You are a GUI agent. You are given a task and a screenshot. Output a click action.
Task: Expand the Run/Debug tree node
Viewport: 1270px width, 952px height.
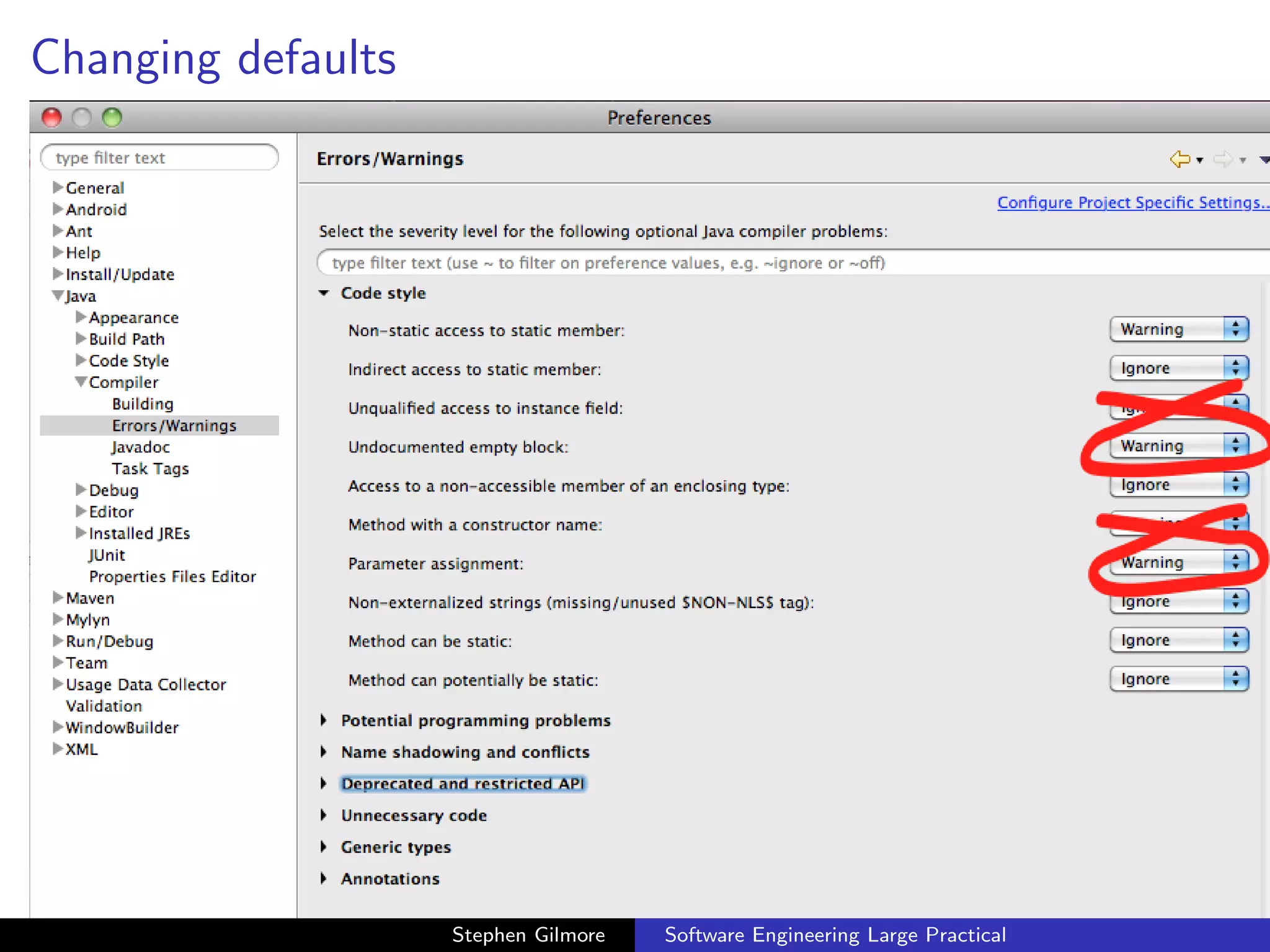(58, 641)
